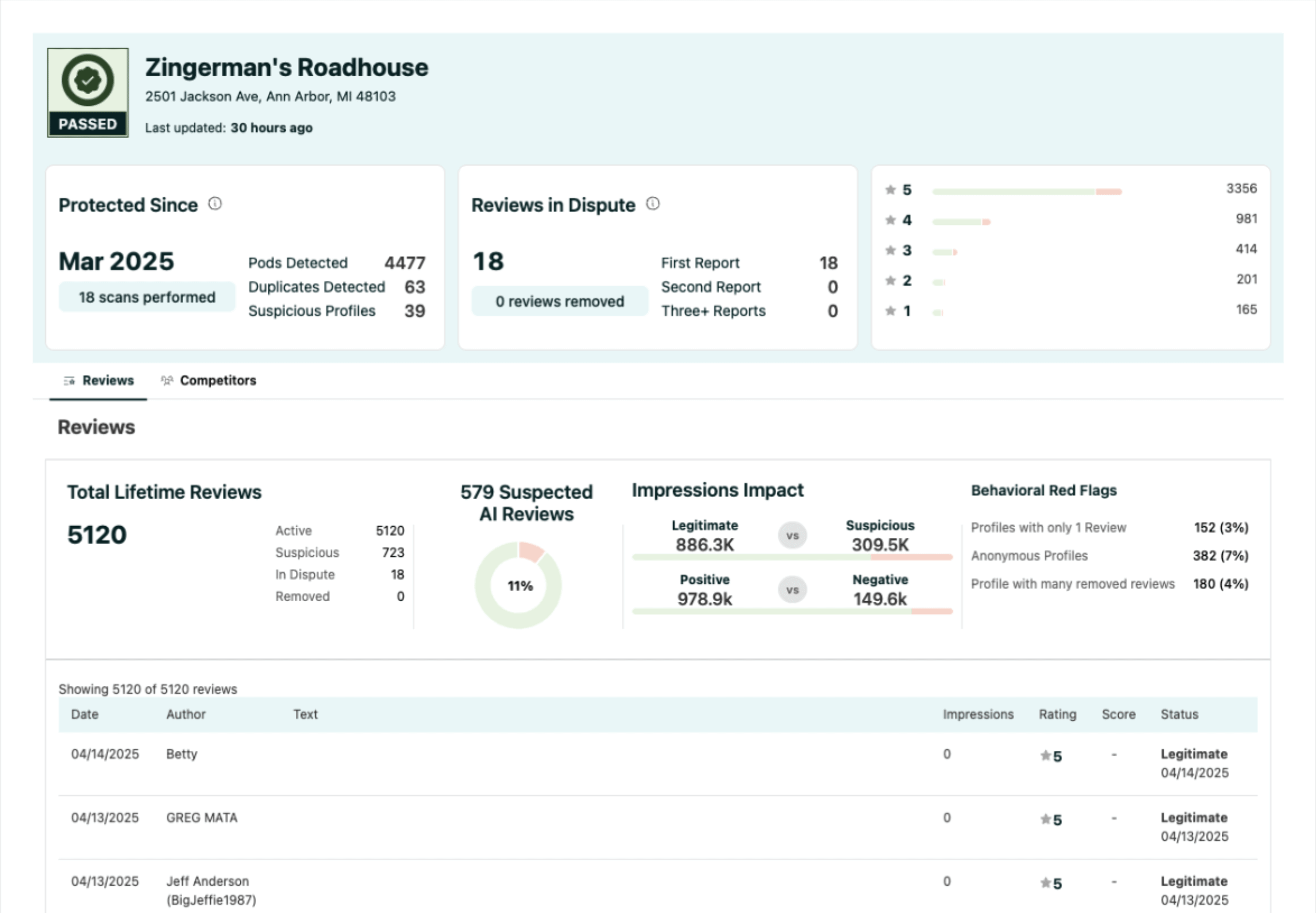Select the Reviews tab

(x=107, y=381)
